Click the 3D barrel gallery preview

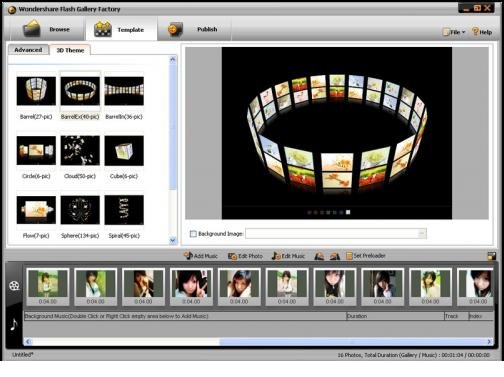(x=337, y=133)
